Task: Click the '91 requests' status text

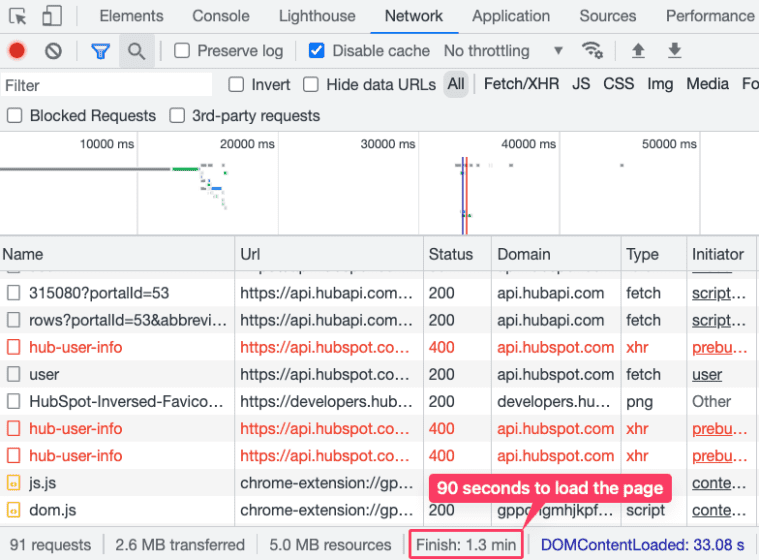Action: (x=50, y=545)
